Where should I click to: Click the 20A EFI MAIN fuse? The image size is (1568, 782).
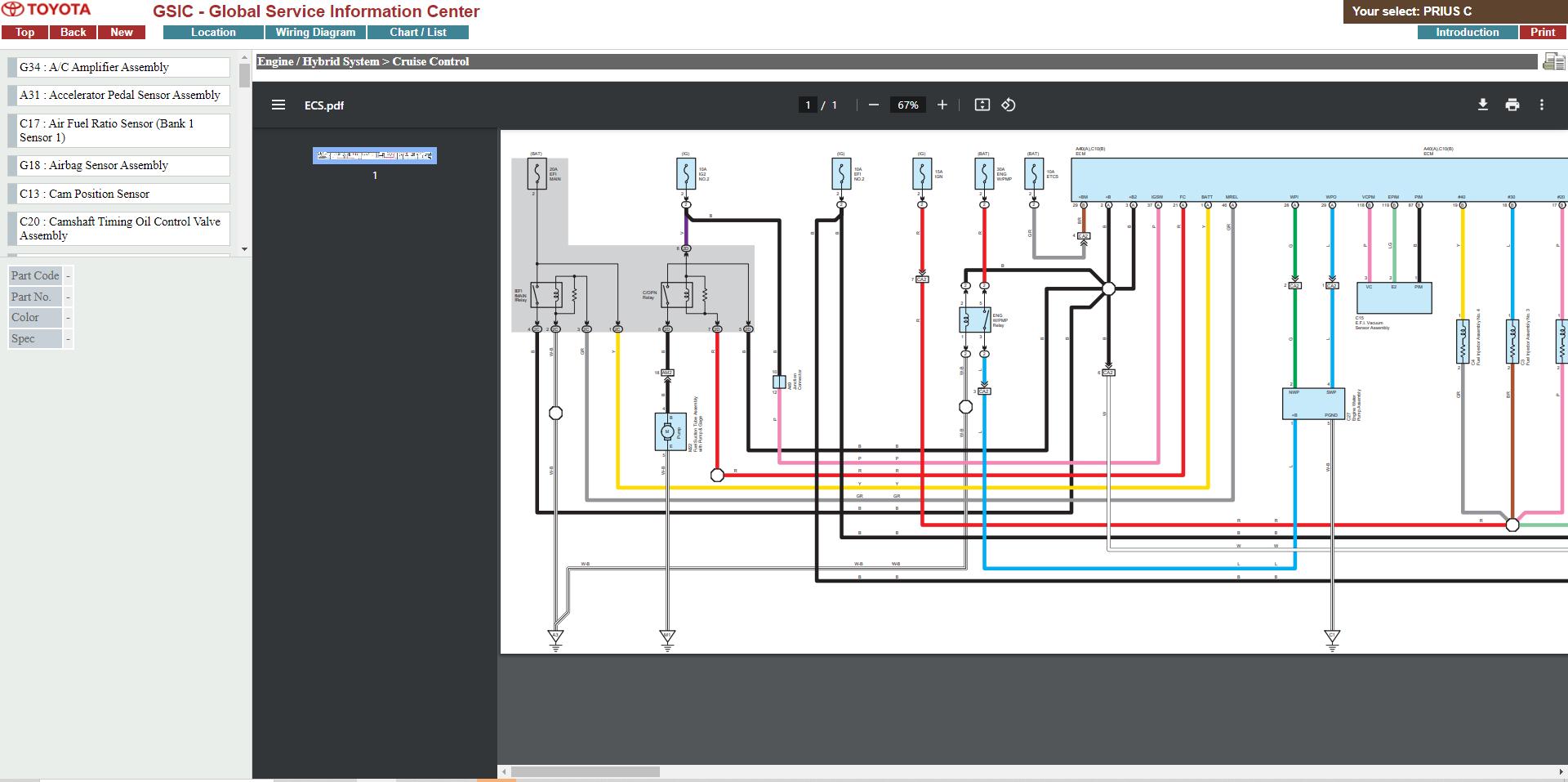tap(537, 174)
